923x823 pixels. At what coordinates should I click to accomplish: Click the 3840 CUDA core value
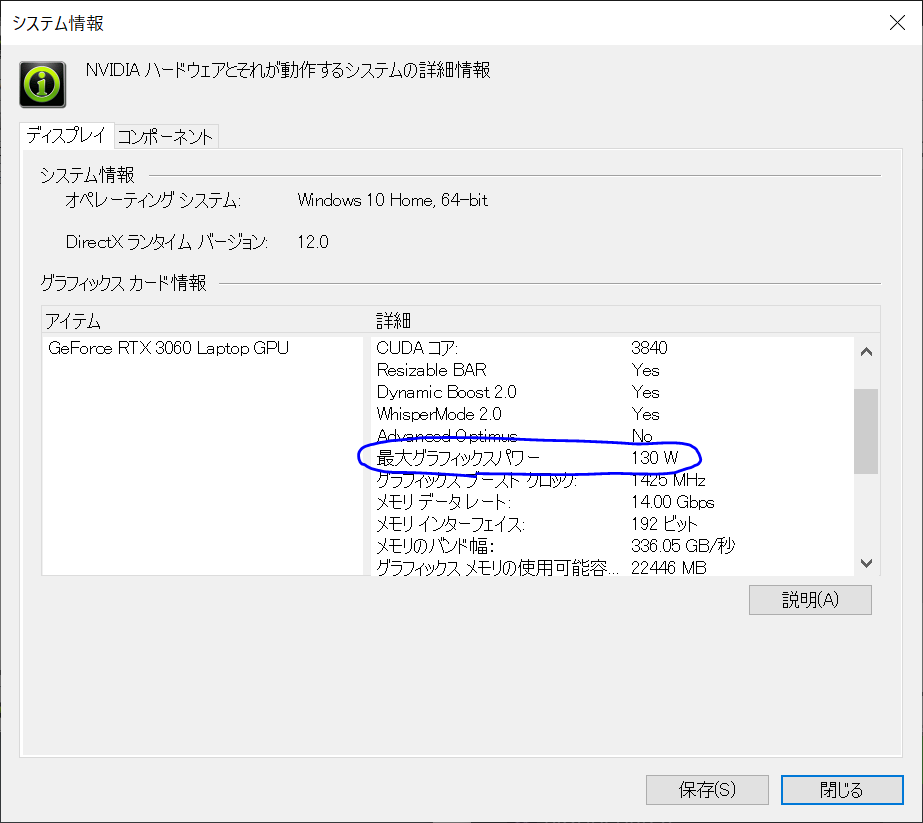click(649, 348)
